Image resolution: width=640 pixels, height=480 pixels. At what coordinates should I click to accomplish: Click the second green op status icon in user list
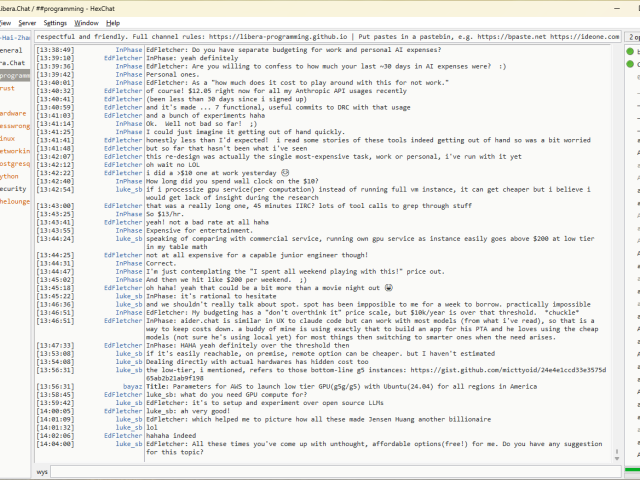pyautogui.click(x=632, y=64)
